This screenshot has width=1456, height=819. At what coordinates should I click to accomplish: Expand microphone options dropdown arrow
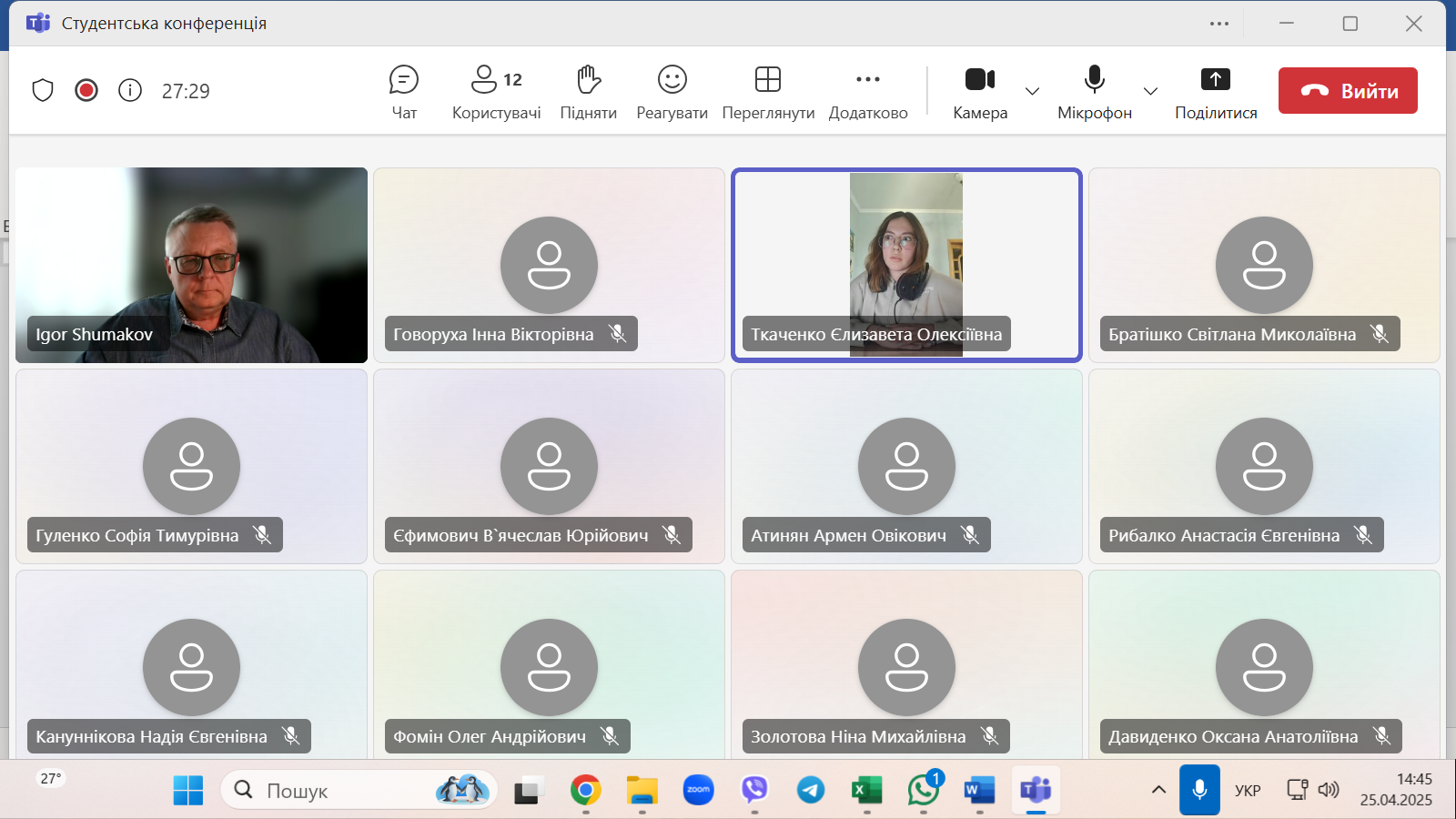(x=1150, y=91)
